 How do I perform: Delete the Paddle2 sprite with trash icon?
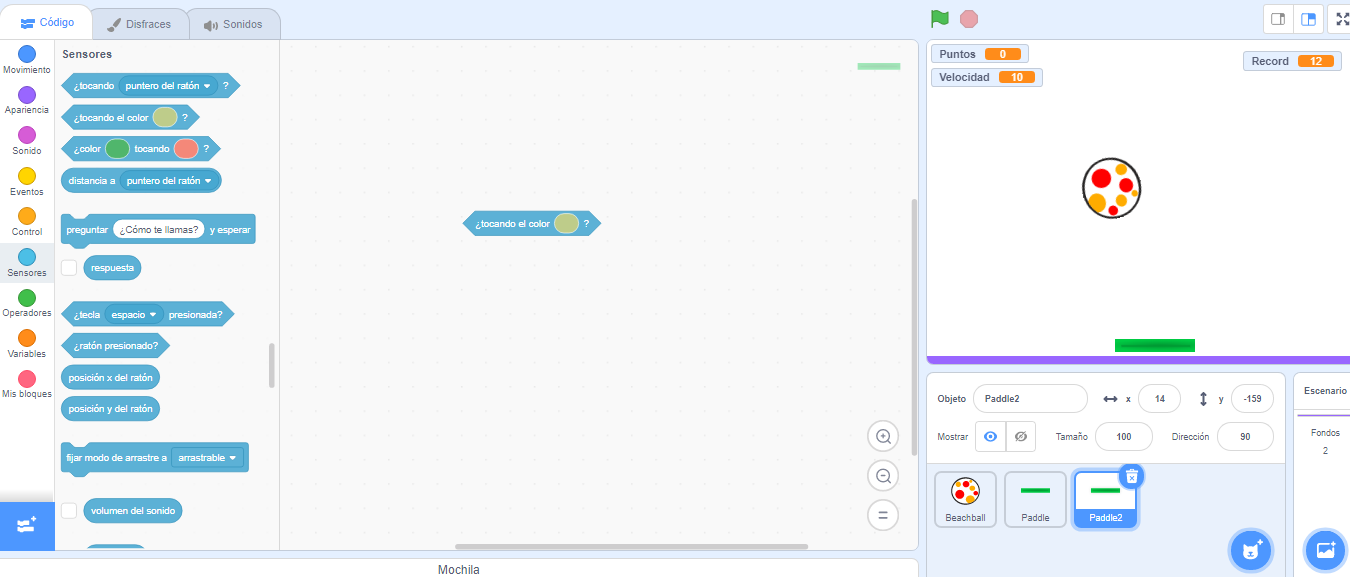(x=1131, y=476)
